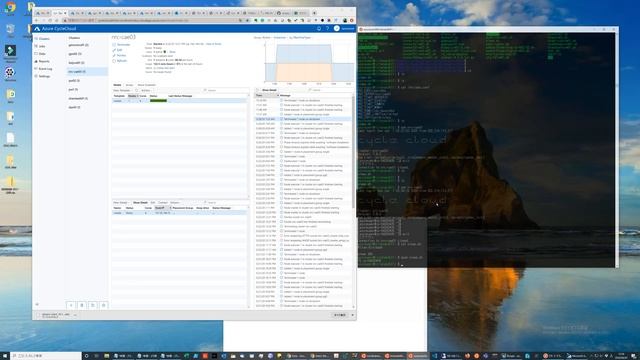This screenshot has width=640, height=360.
Task: Click Refresh in the cluster actions
Action: pos(120,61)
